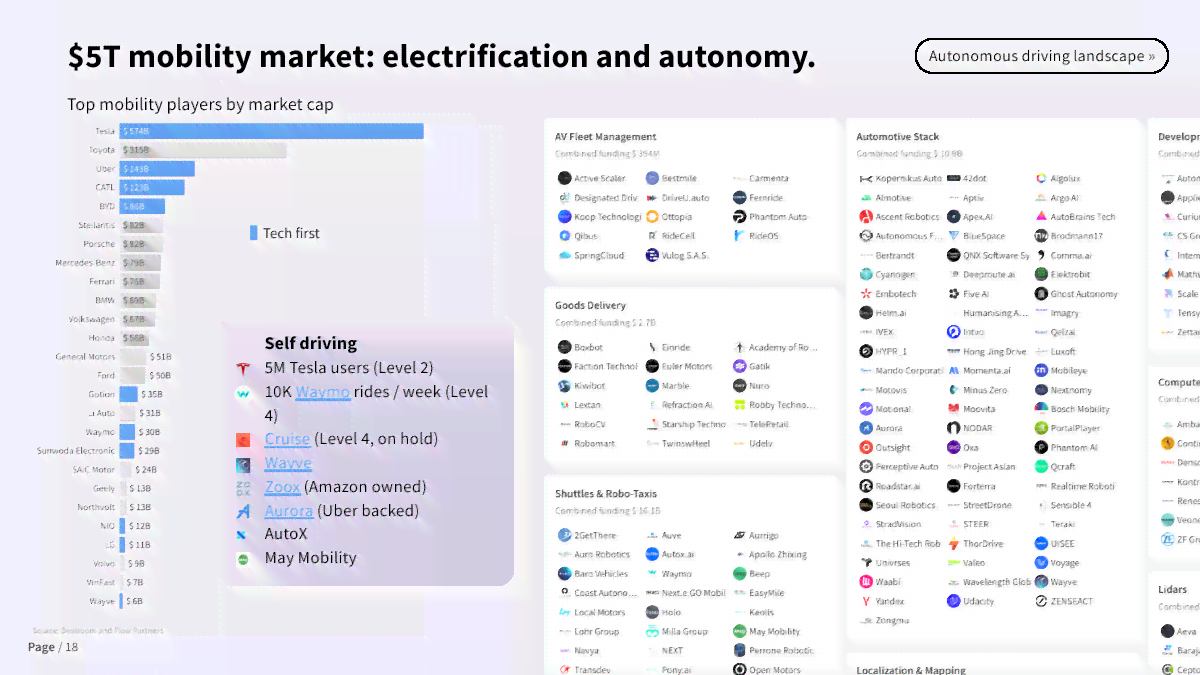Click the Yandex logo icon
The height and width of the screenshot is (675, 1200).
[x=866, y=601]
